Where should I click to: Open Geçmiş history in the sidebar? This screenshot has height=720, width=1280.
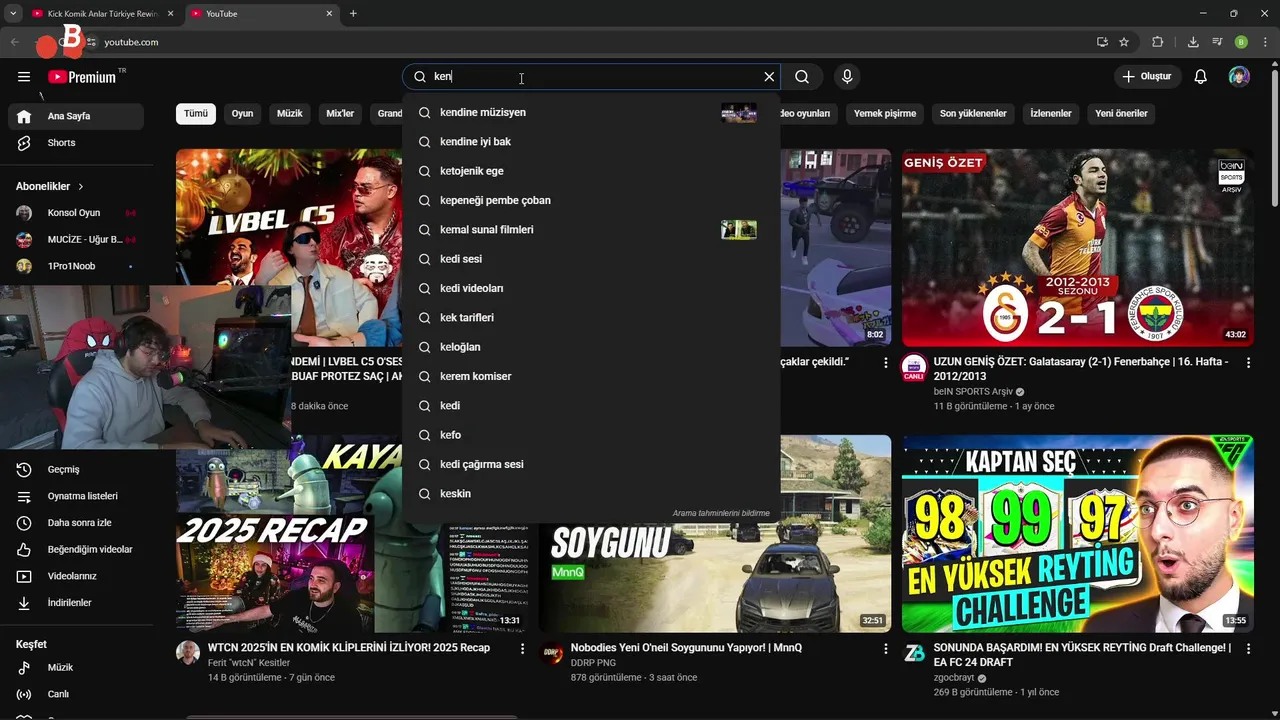point(77,470)
